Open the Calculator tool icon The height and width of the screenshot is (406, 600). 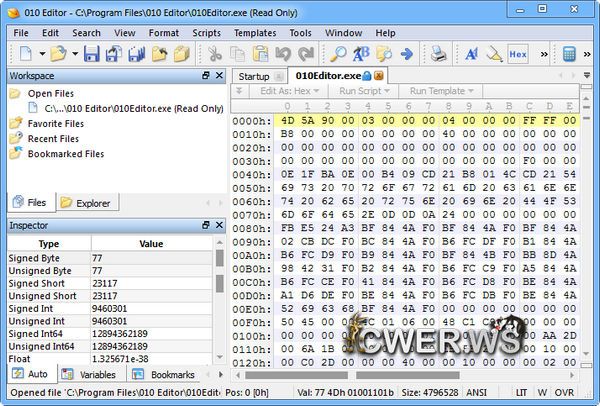point(569,54)
